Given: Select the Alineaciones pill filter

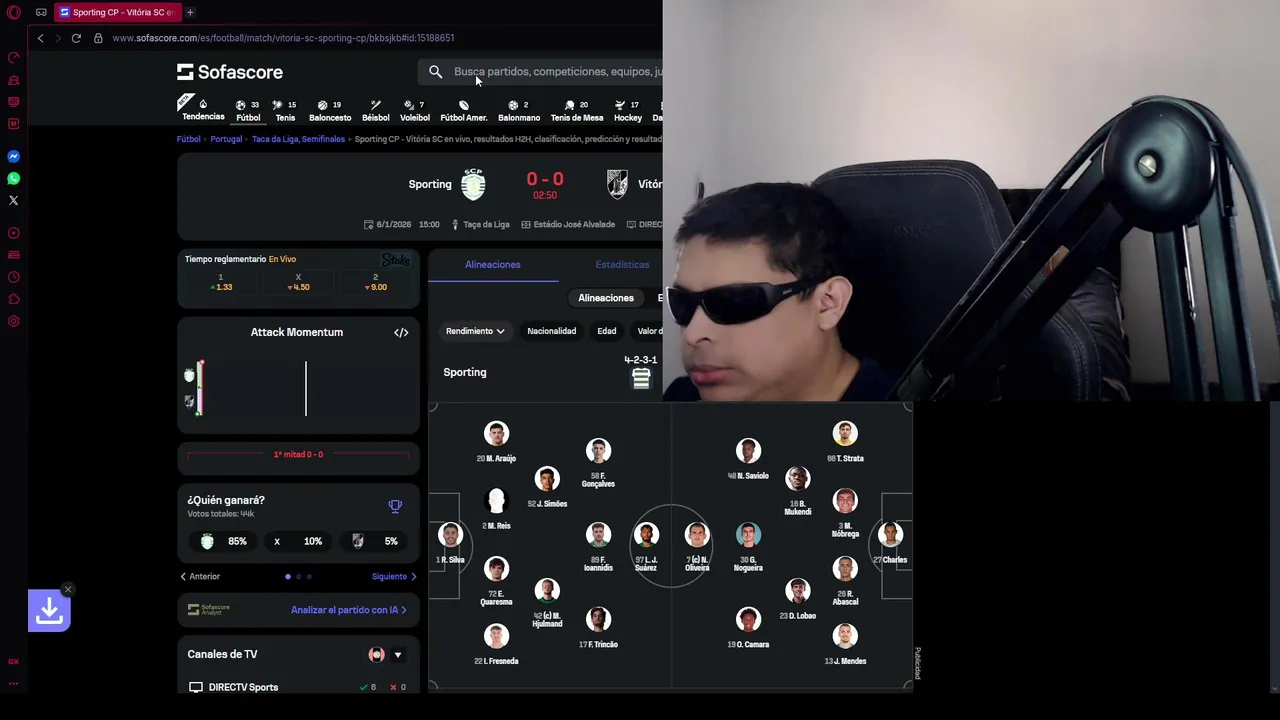Looking at the screenshot, I should pos(606,298).
